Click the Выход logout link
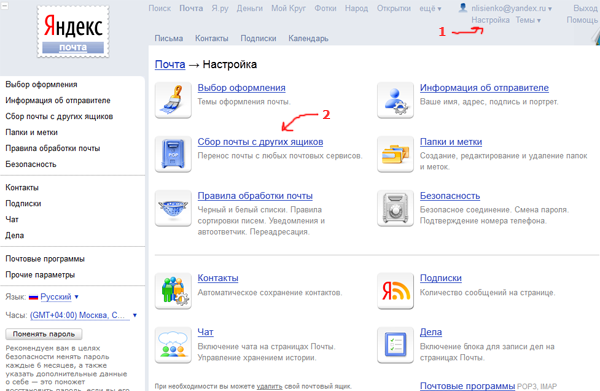600x391 pixels. click(585, 8)
